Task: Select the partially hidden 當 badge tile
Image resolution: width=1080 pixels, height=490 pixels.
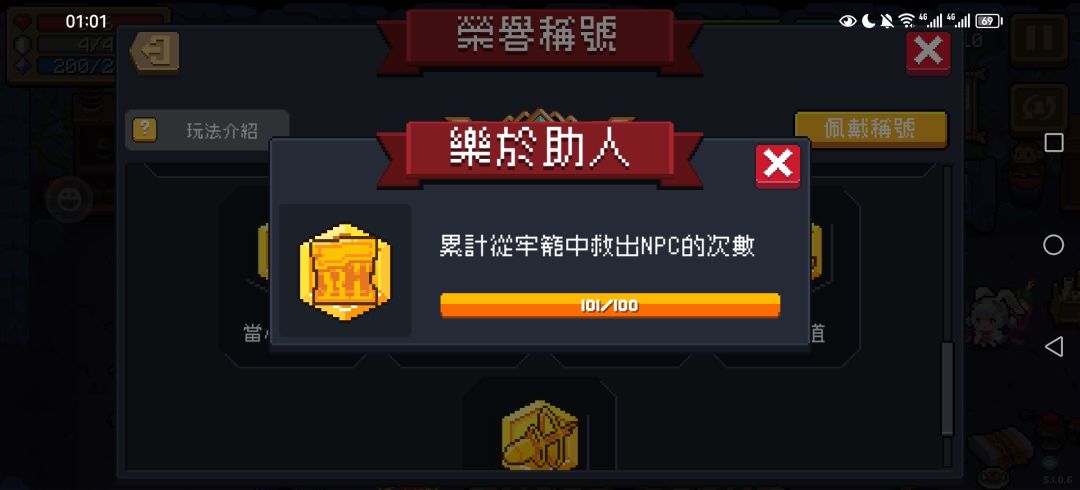Action: point(245,276)
